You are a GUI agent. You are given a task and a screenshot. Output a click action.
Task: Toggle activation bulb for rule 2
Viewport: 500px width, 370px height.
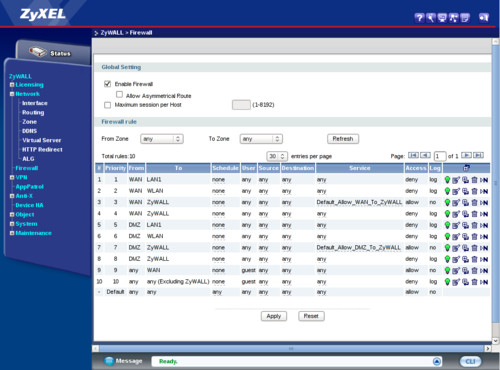coord(447,191)
